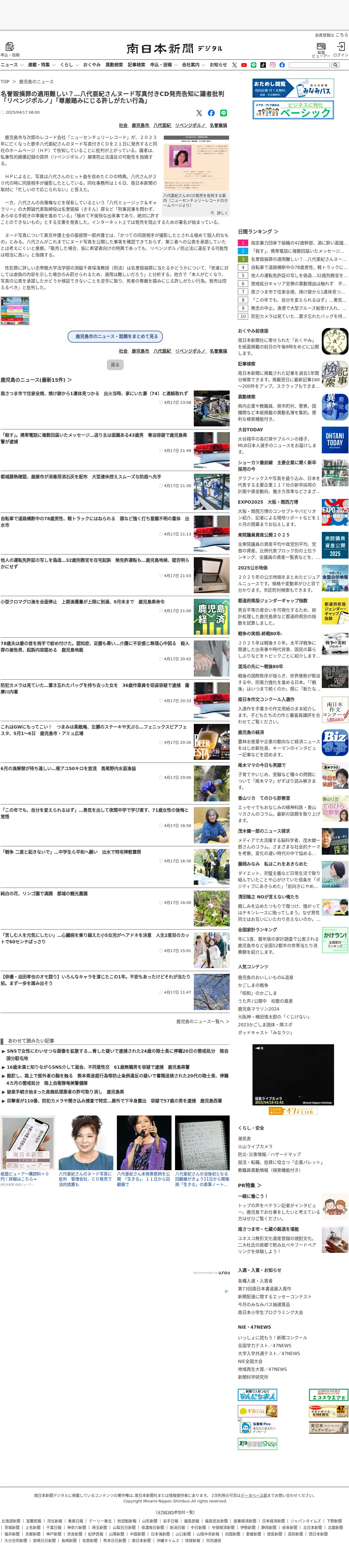Screen dimensions: 349x1568
Task: Open 琉球新報 in footer newspaper list
Action: [x=192, y=1541]
